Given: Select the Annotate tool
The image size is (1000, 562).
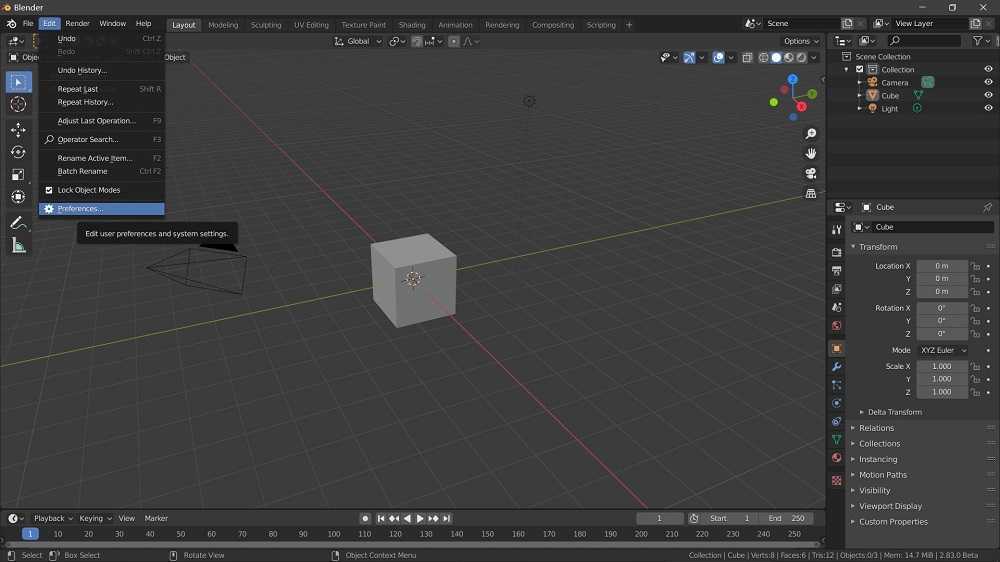Looking at the screenshot, I should tap(18, 223).
